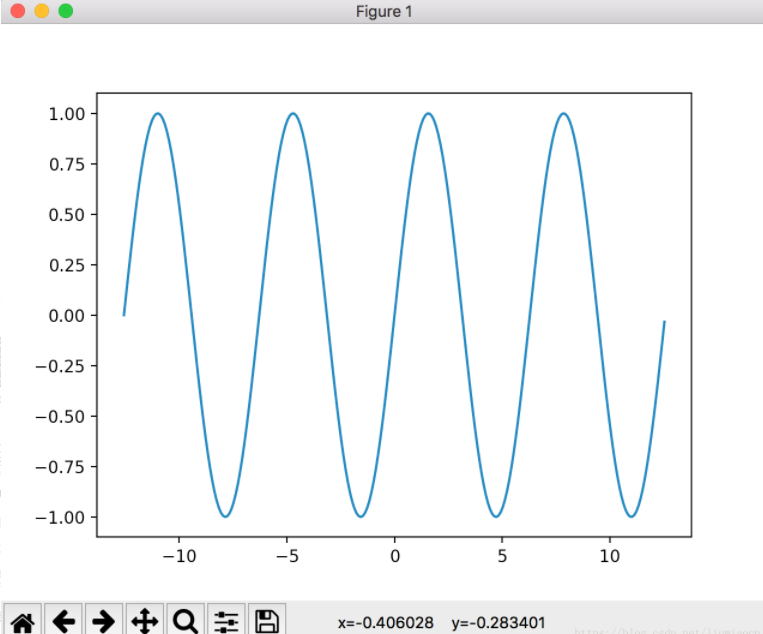Go back to the previous view

pyautogui.click(x=63, y=621)
